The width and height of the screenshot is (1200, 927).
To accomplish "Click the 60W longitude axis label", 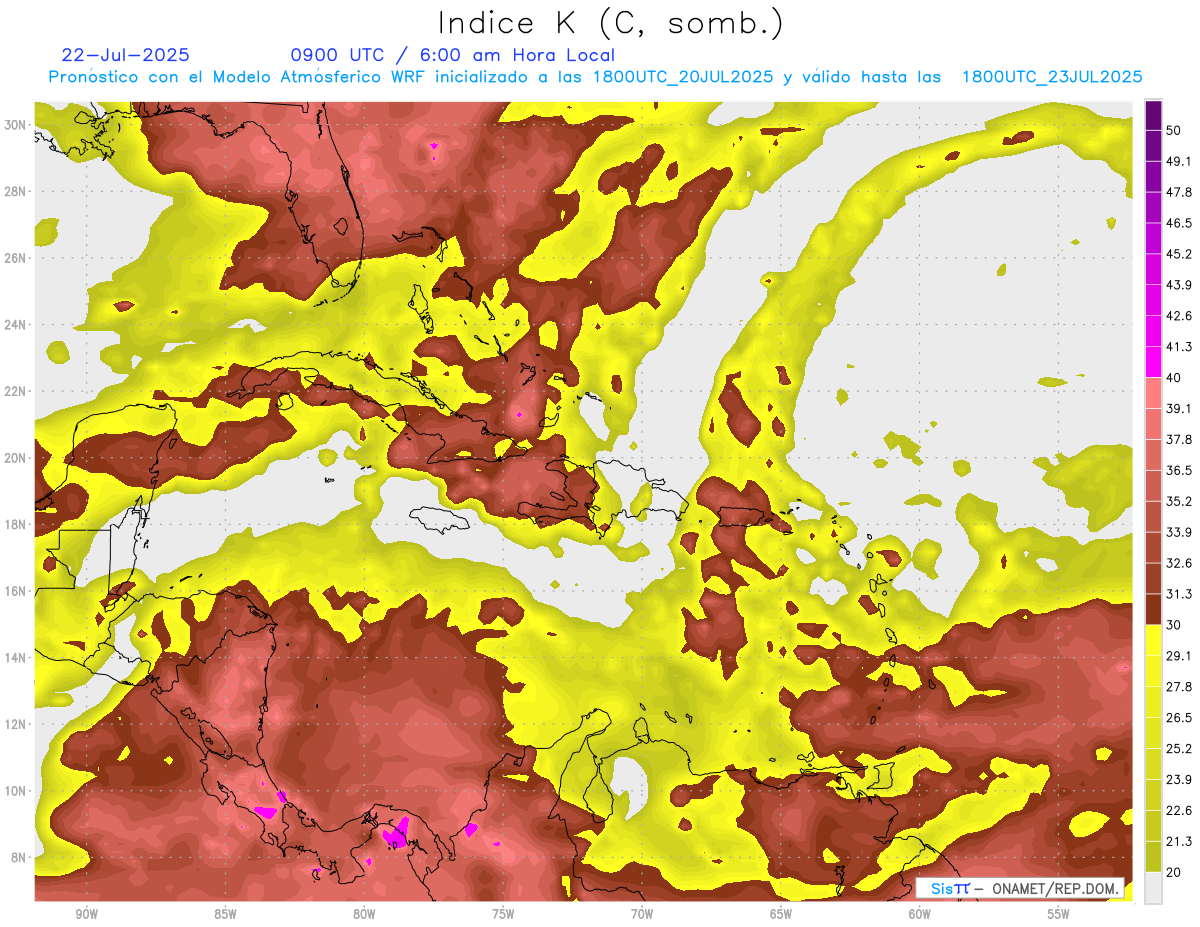I will [x=920, y=915].
